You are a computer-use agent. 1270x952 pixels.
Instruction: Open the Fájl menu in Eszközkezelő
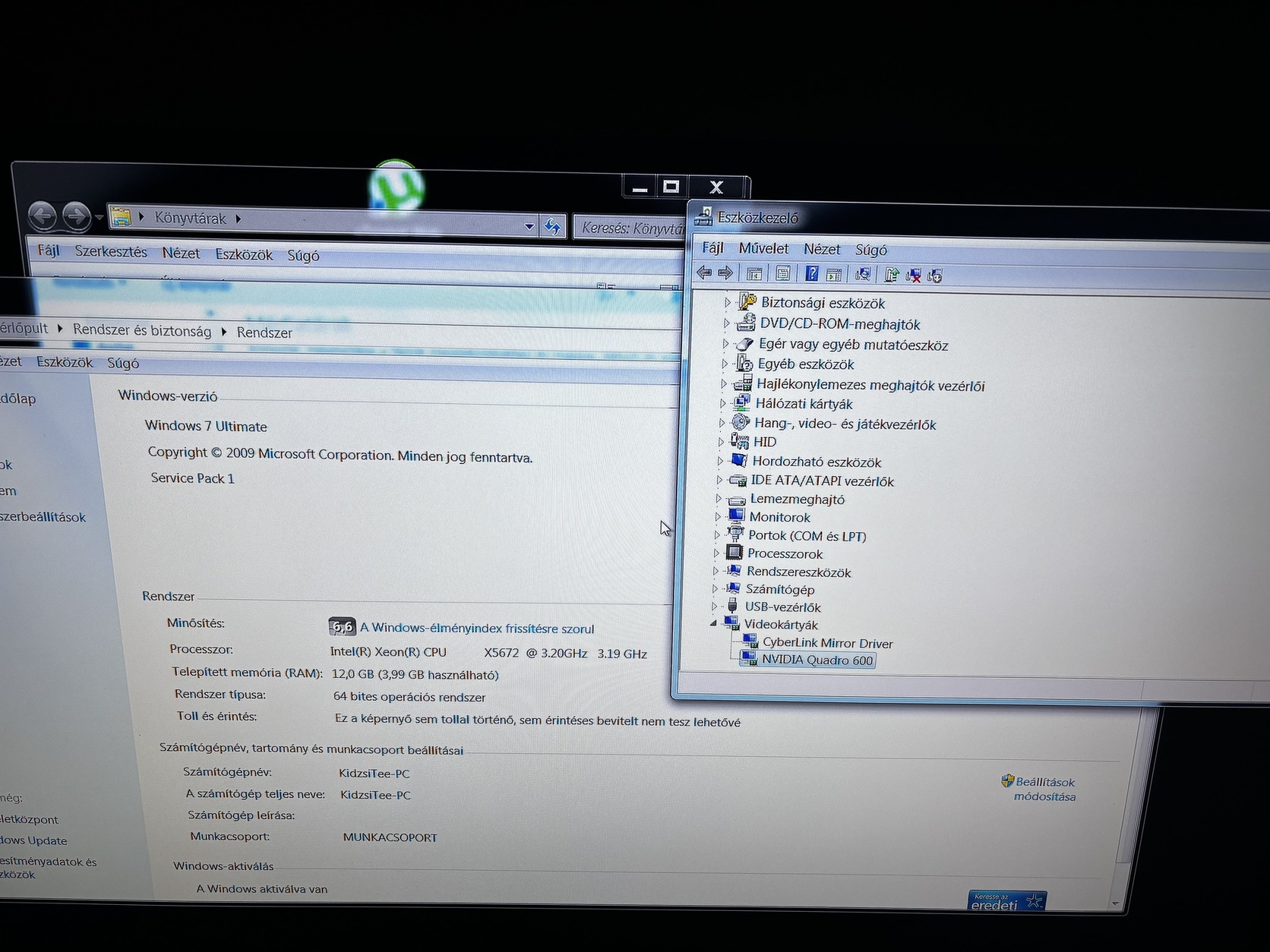pos(712,247)
